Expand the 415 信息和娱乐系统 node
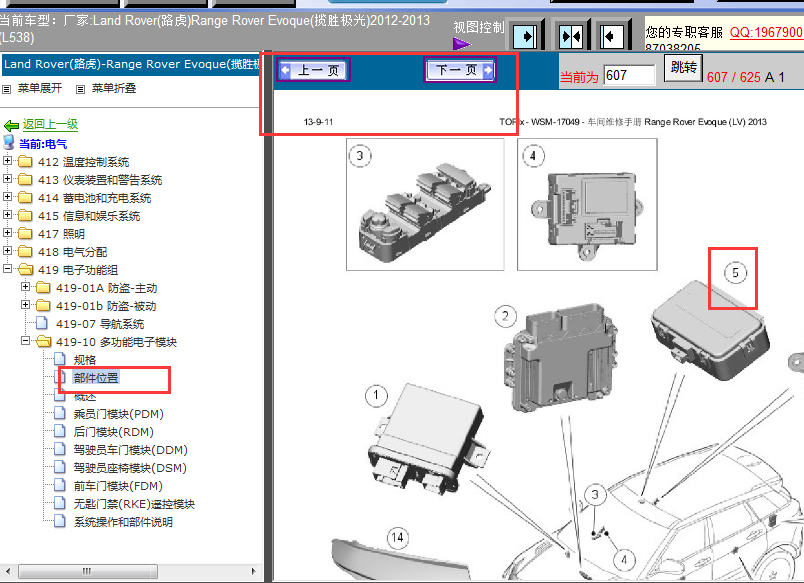The image size is (804, 583). pyautogui.click(x=7, y=214)
